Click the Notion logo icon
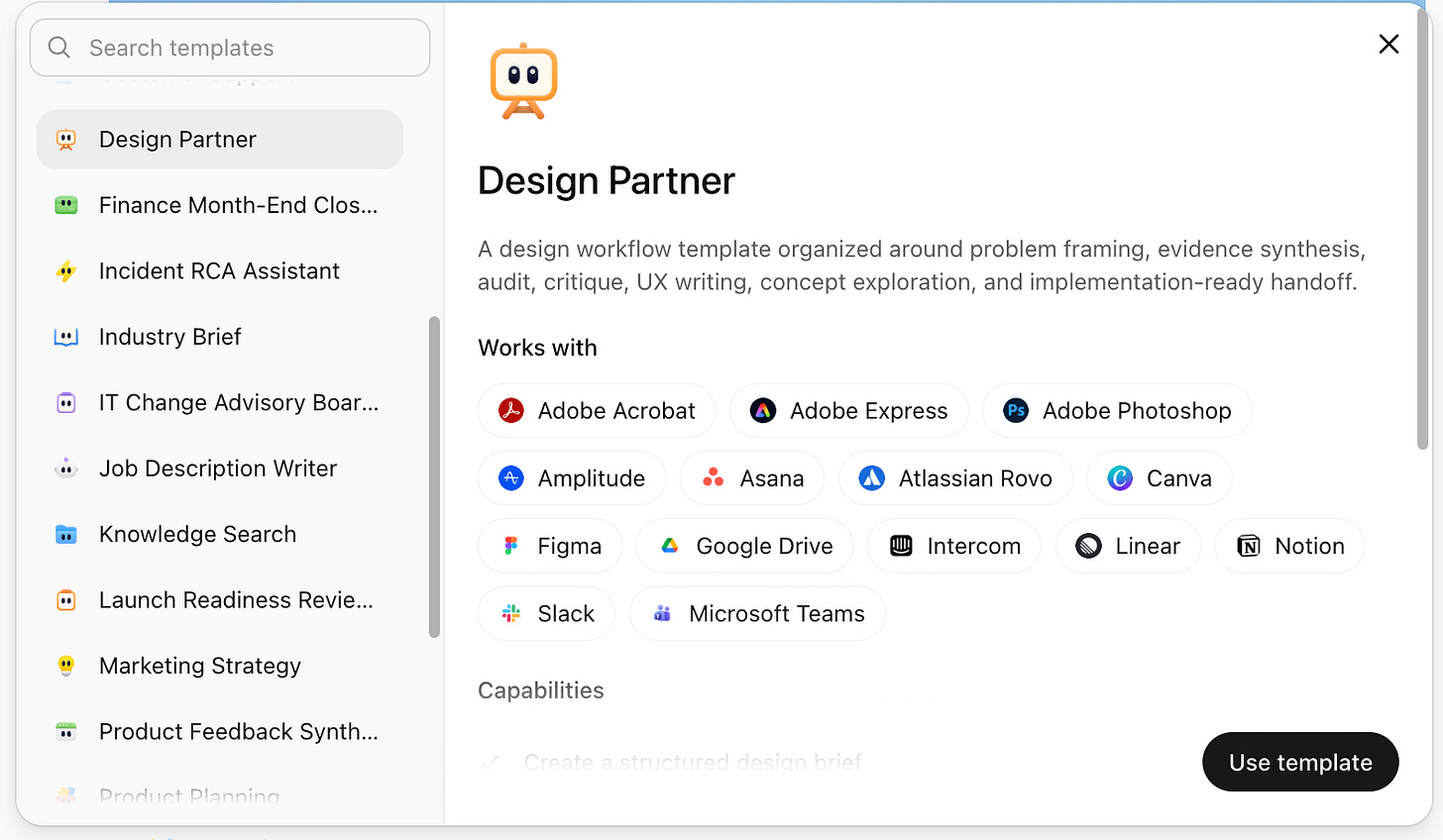The image size is (1443, 840). point(1249,546)
